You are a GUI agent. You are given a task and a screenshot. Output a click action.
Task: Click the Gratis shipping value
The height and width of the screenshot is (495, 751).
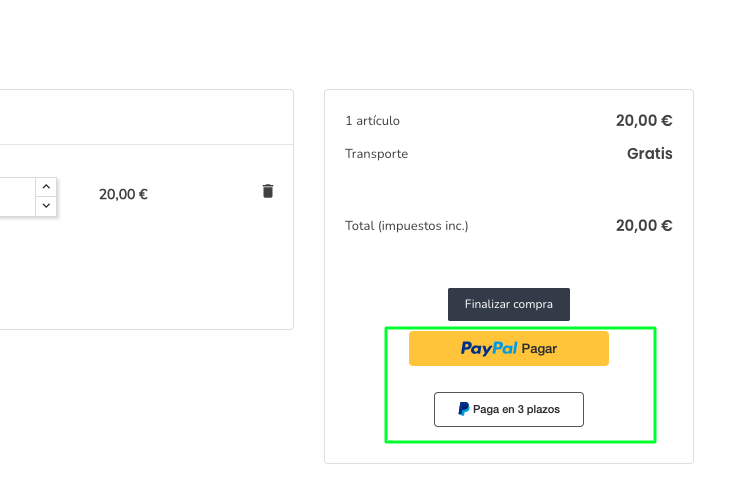point(649,154)
